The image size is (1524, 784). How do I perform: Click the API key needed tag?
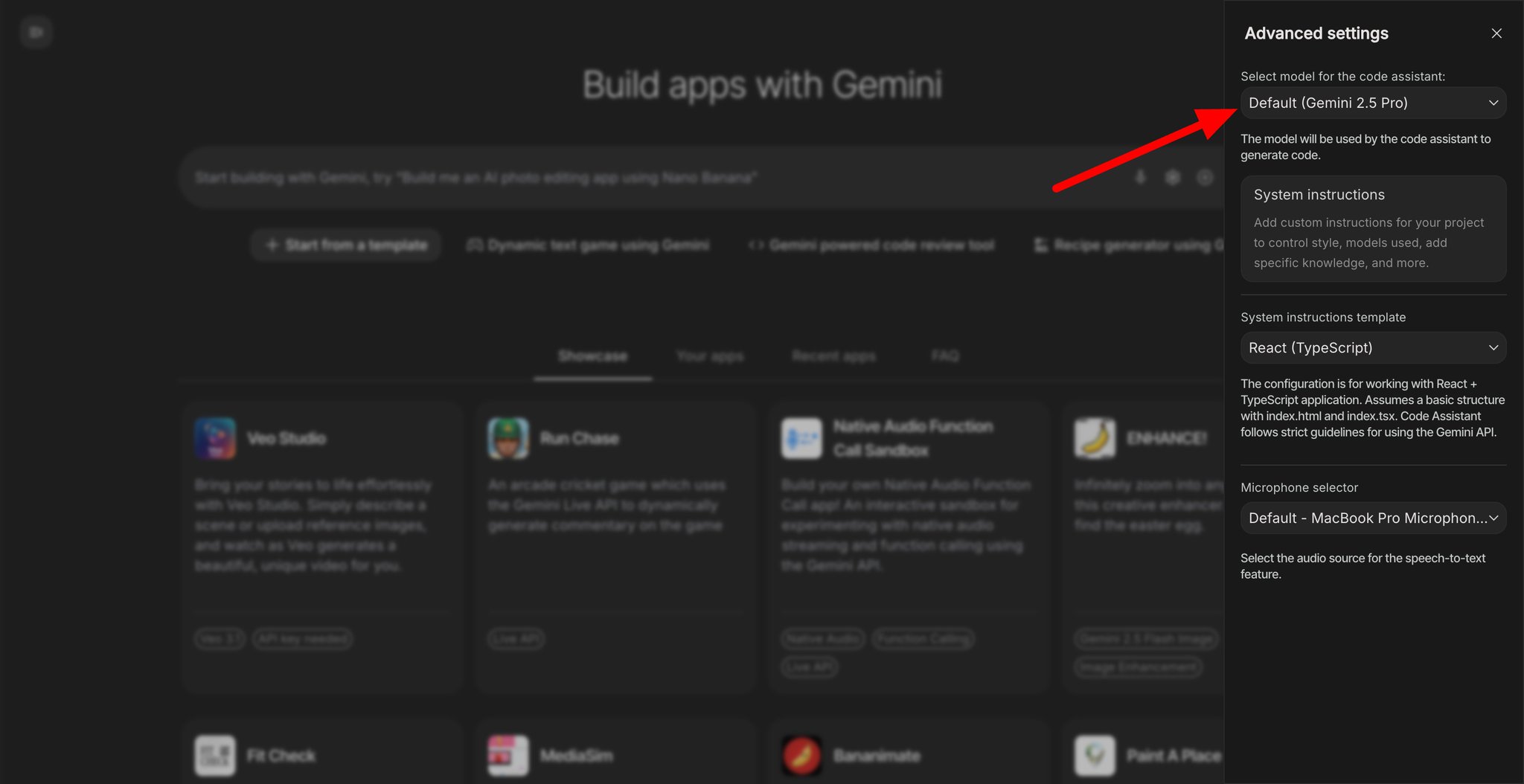302,639
